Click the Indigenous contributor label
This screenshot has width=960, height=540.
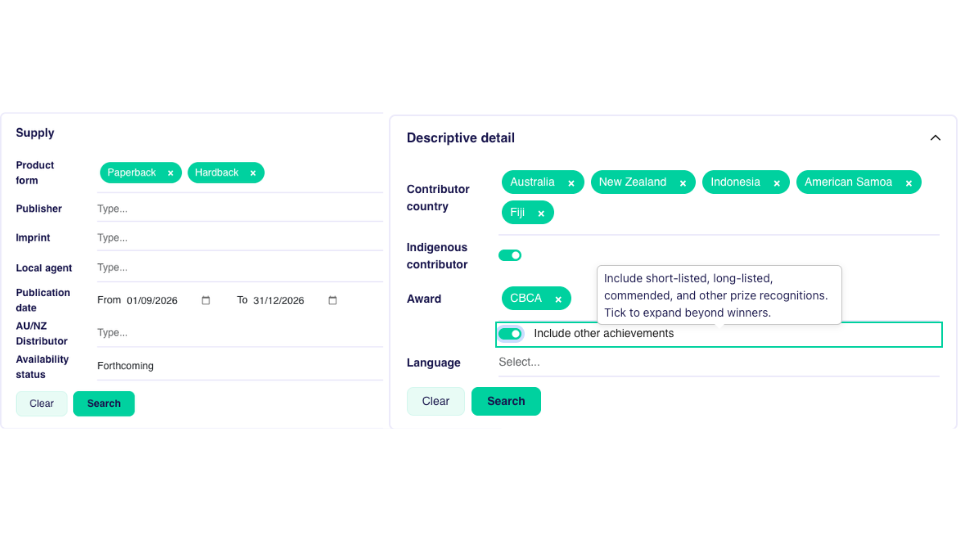437,256
